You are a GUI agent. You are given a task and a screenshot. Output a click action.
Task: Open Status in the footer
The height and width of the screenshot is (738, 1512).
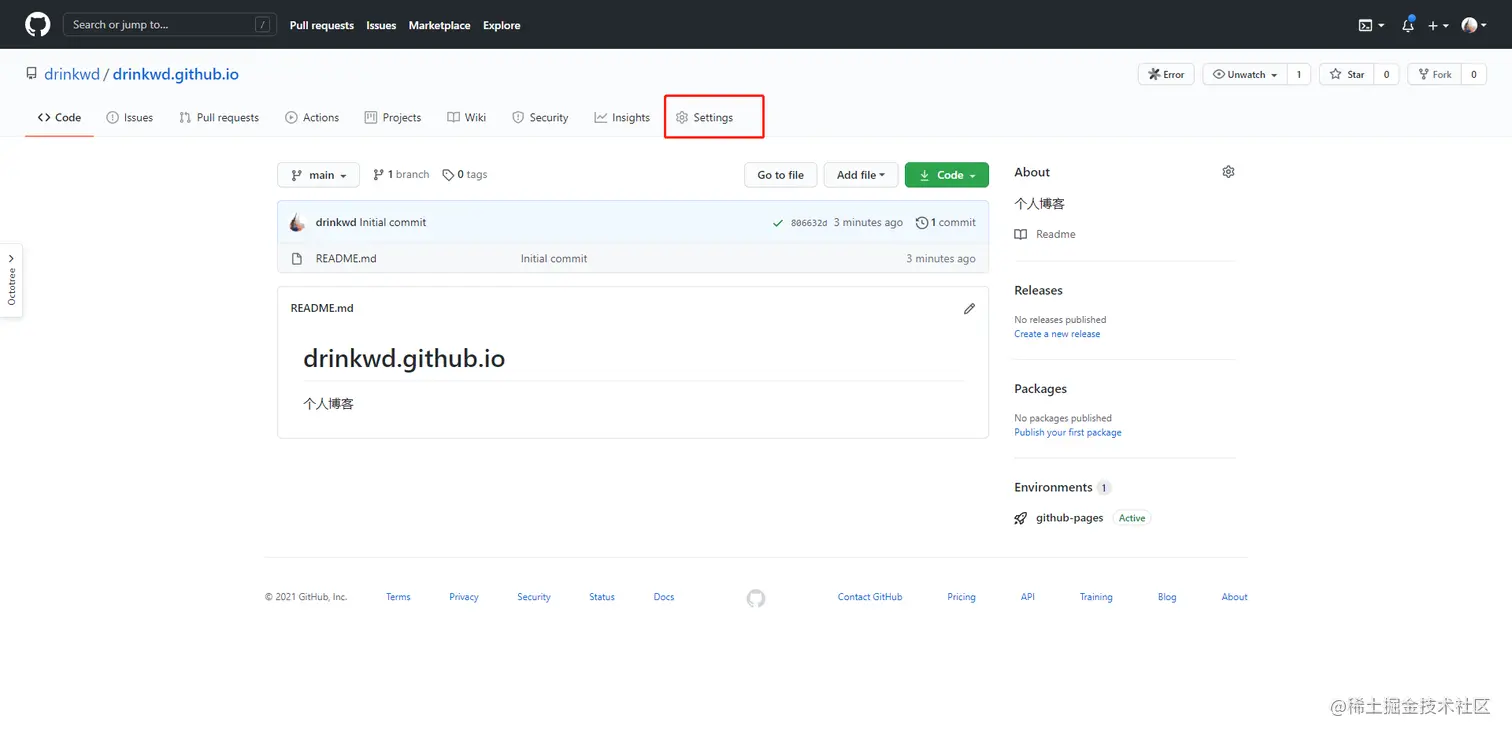602,597
